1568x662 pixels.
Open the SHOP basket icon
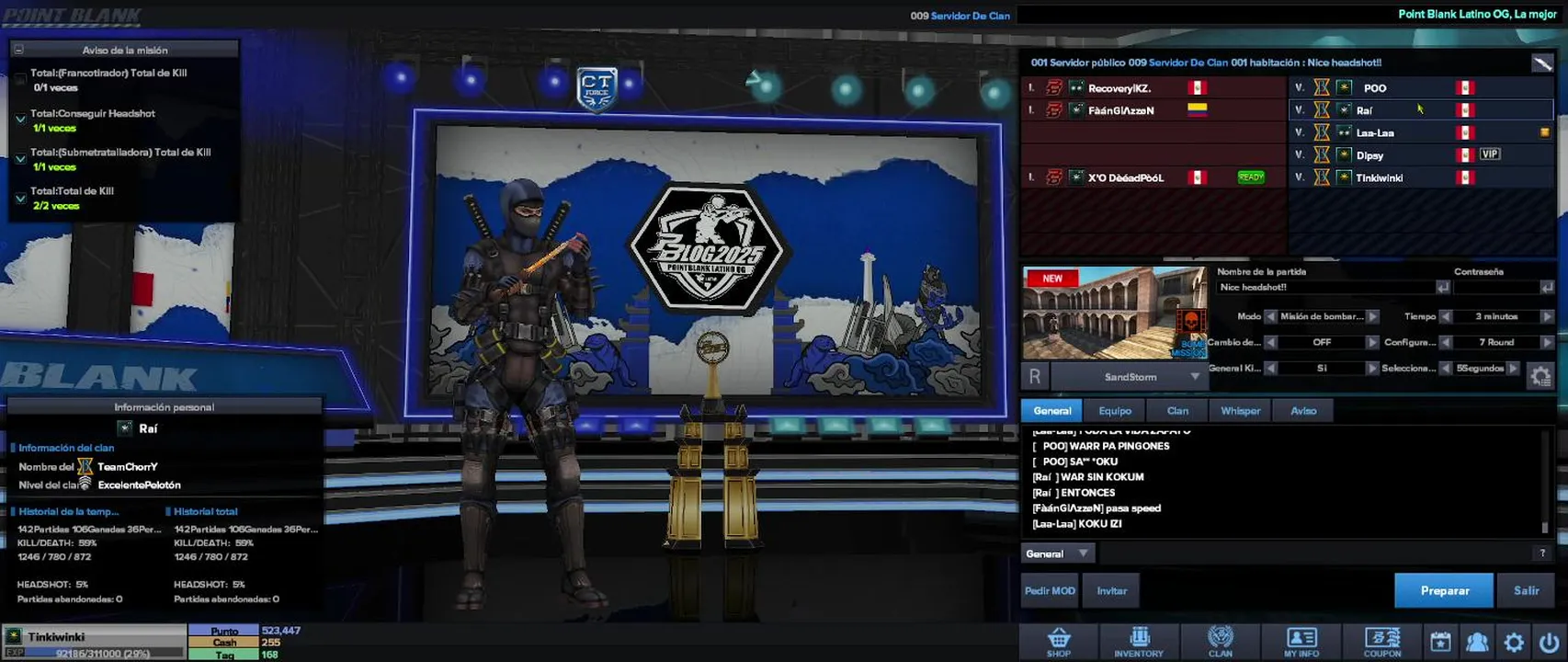1059,641
